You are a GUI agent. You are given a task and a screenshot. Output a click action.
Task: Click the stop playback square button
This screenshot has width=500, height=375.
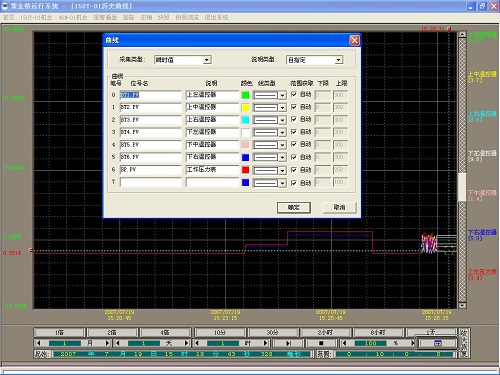(321, 343)
